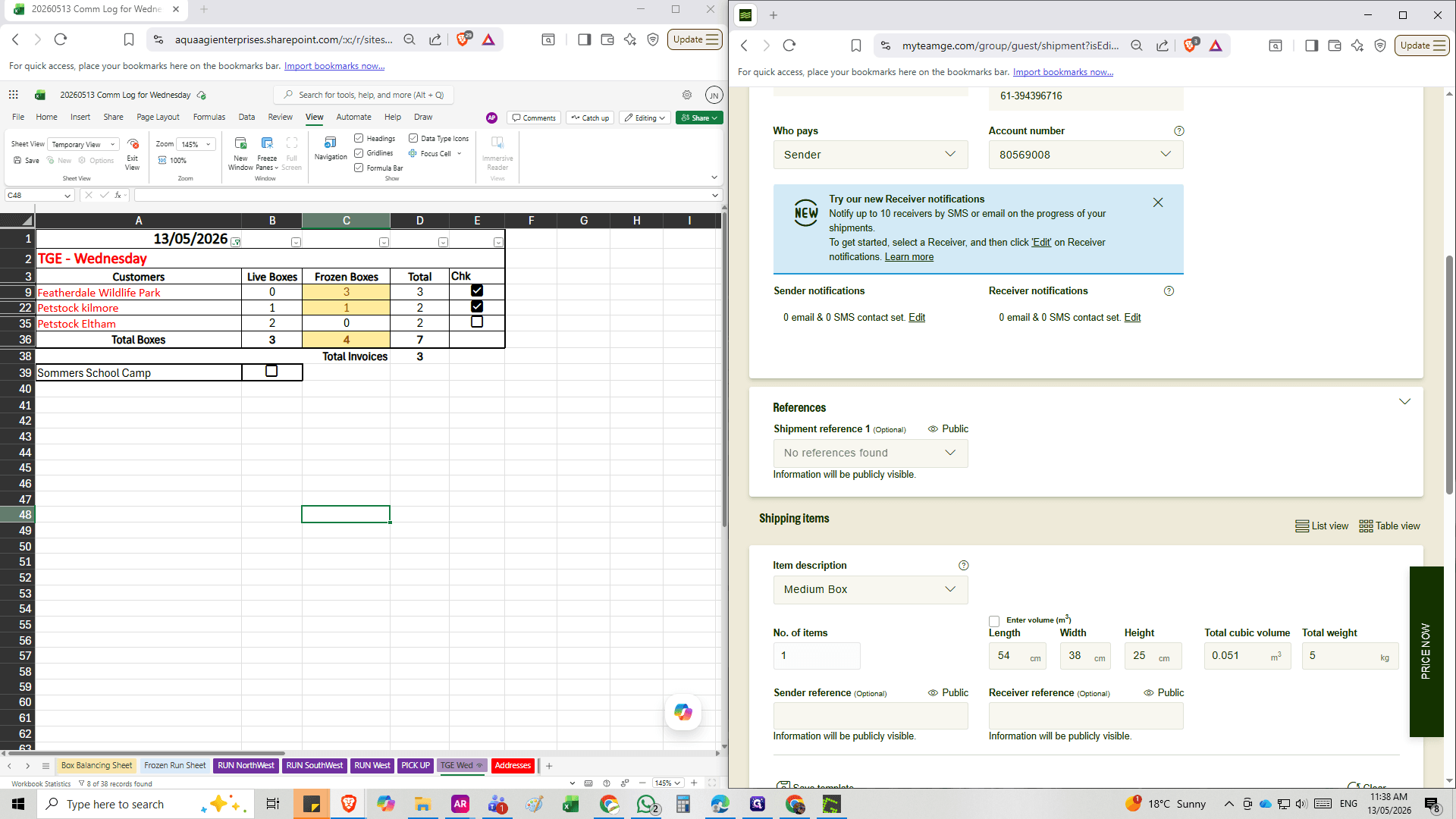Tick the Enter volume checkbox

coord(994,621)
